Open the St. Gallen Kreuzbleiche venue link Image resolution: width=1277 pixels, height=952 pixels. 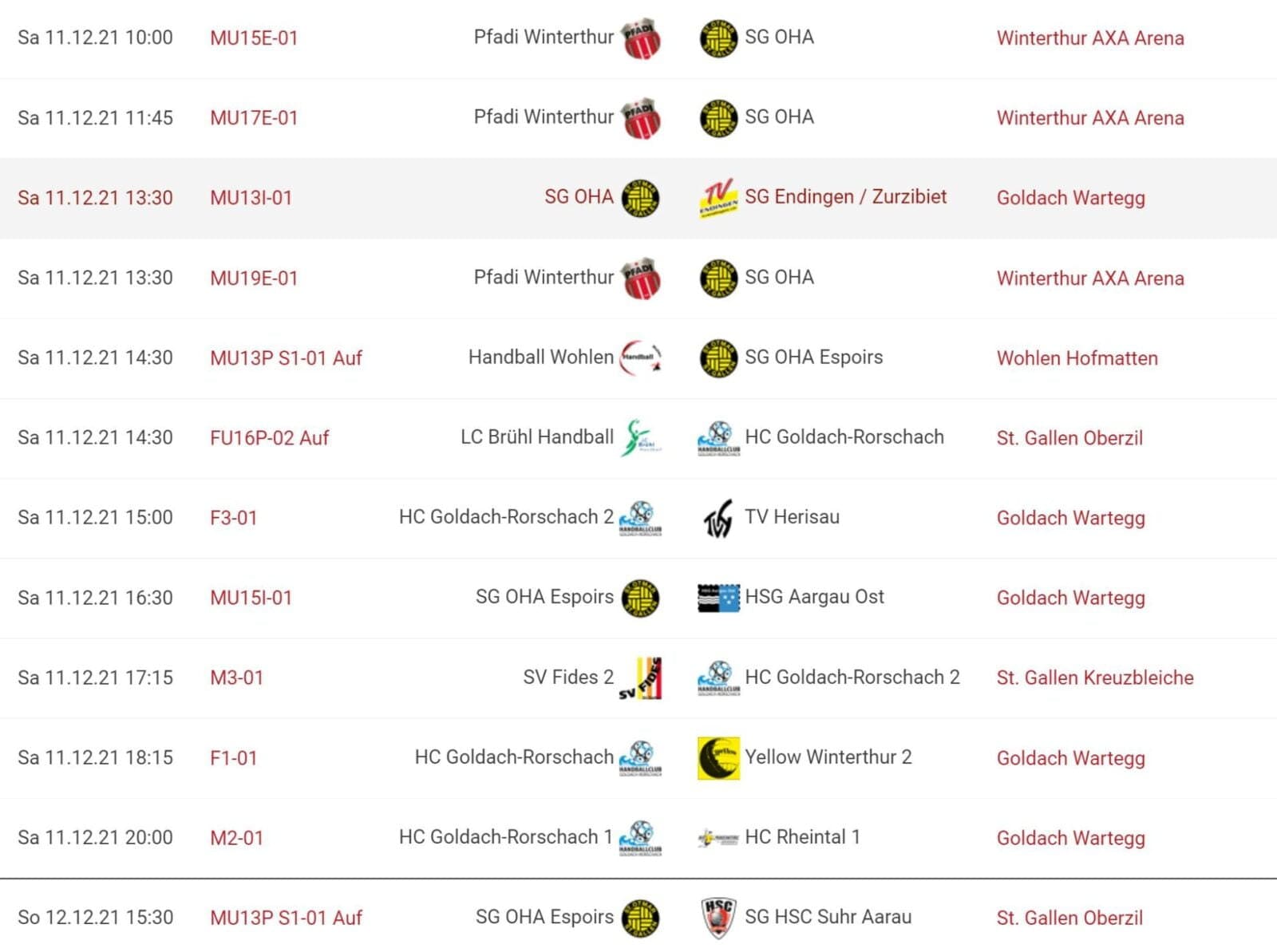point(1095,678)
